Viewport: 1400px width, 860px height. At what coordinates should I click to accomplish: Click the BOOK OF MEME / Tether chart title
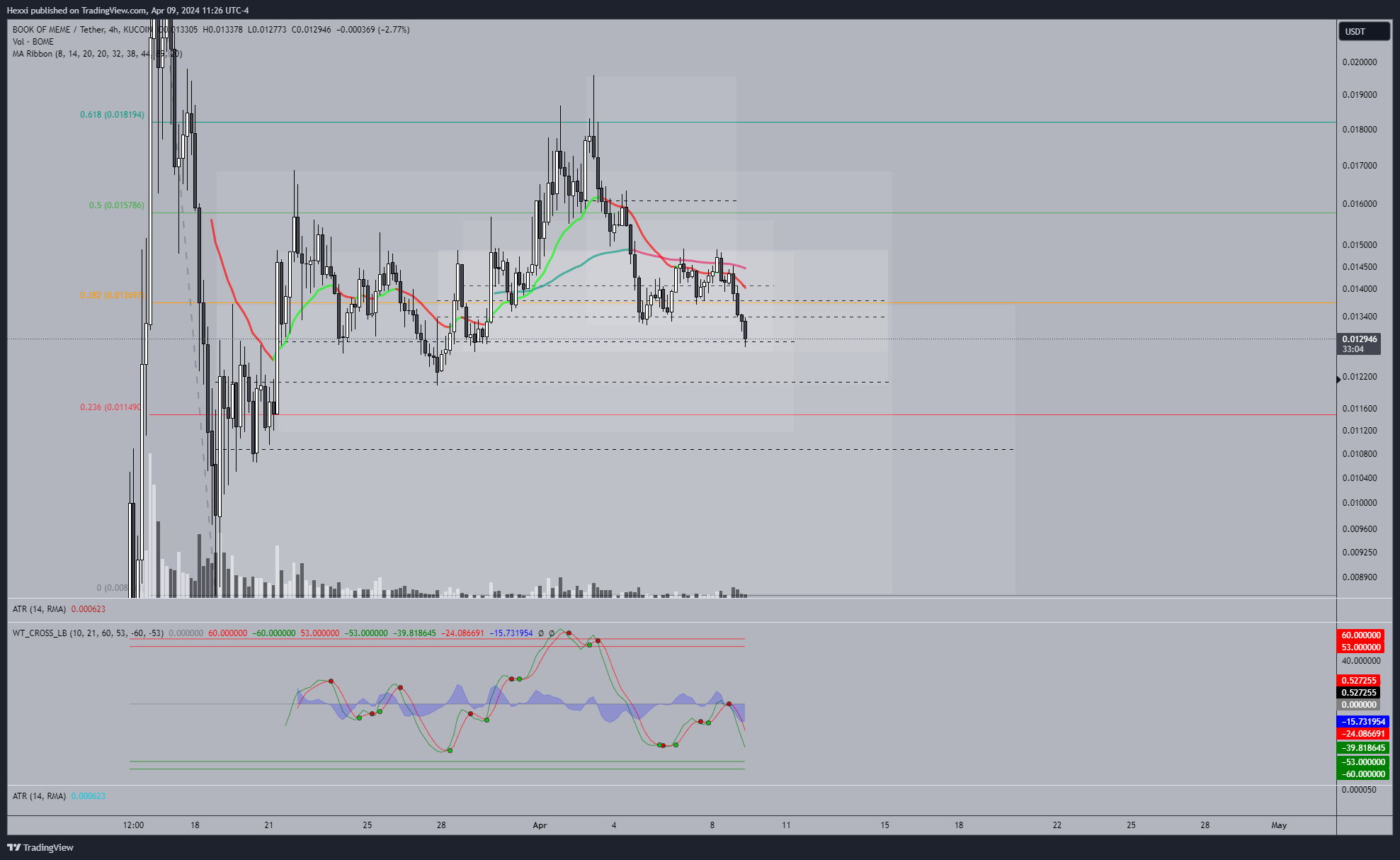click(82, 30)
